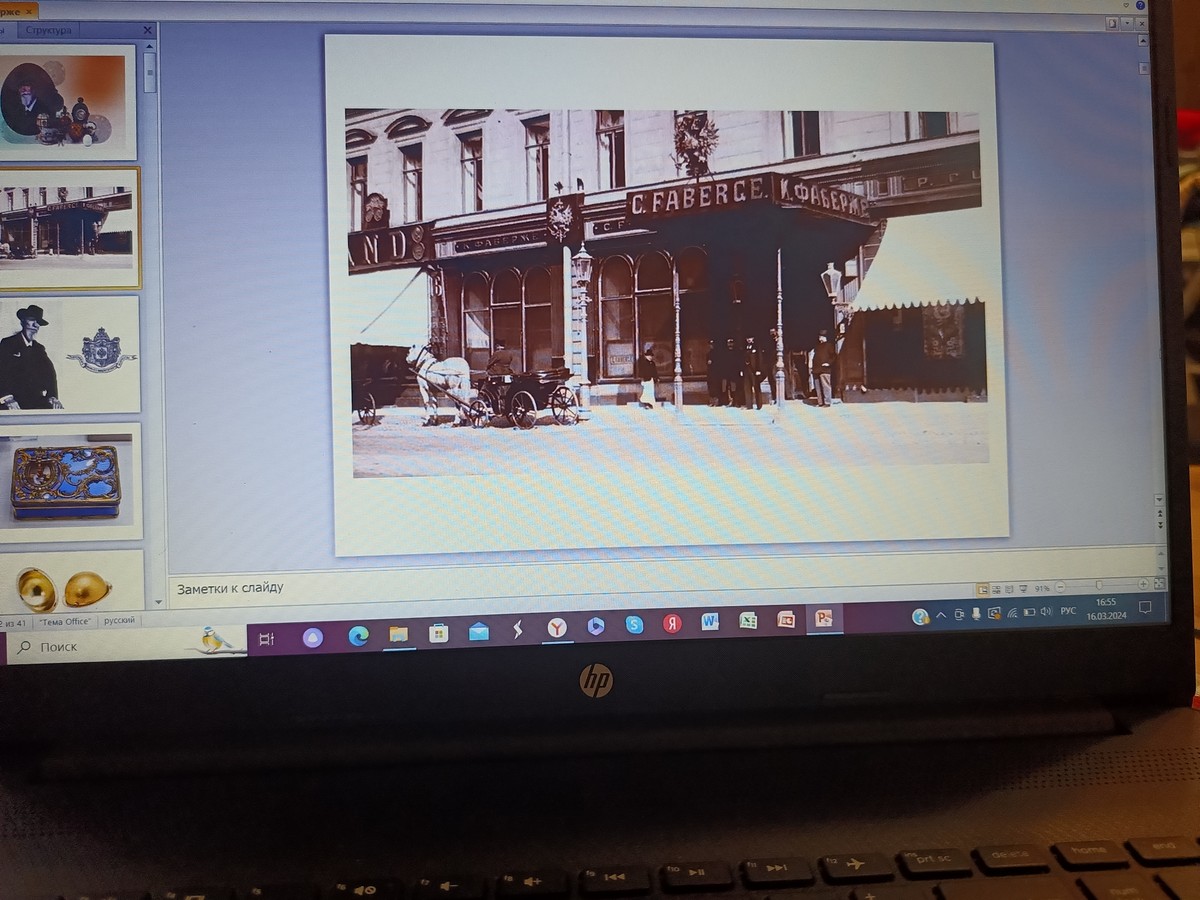
Task: Zoom out with minus button
Action: tap(1060, 587)
